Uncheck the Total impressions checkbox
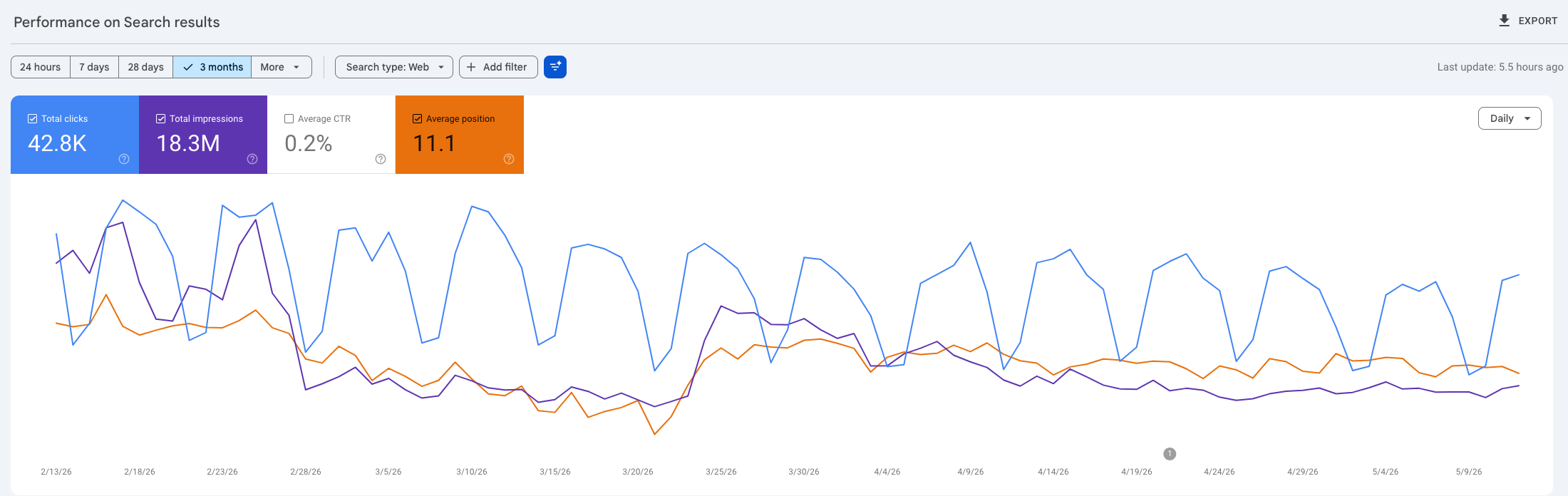 [160, 119]
